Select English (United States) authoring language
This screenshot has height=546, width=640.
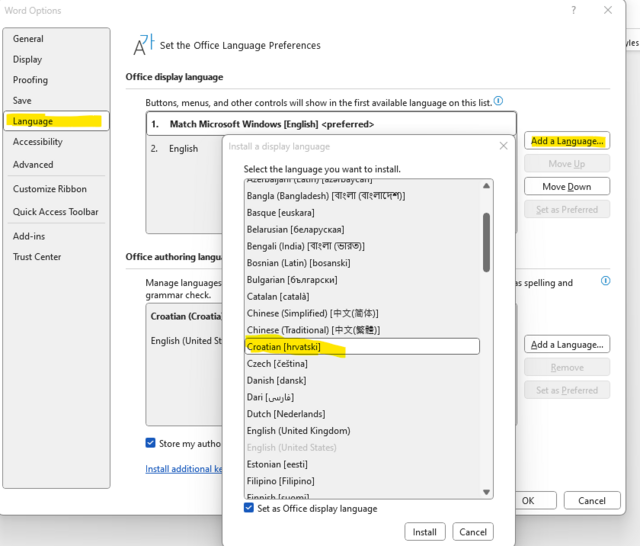pos(186,341)
